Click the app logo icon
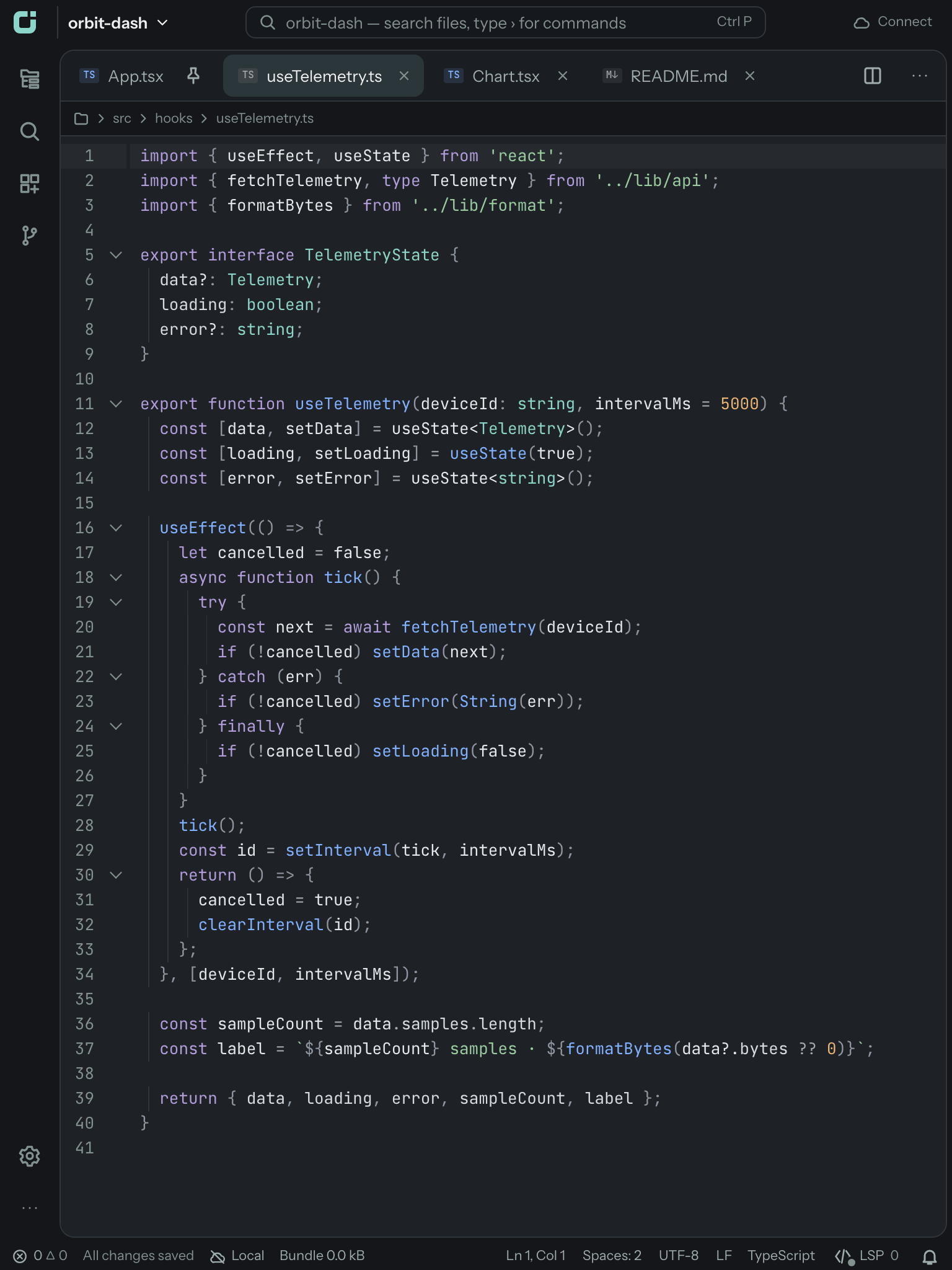Viewport: 952px width, 1270px height. click(25, 22)
